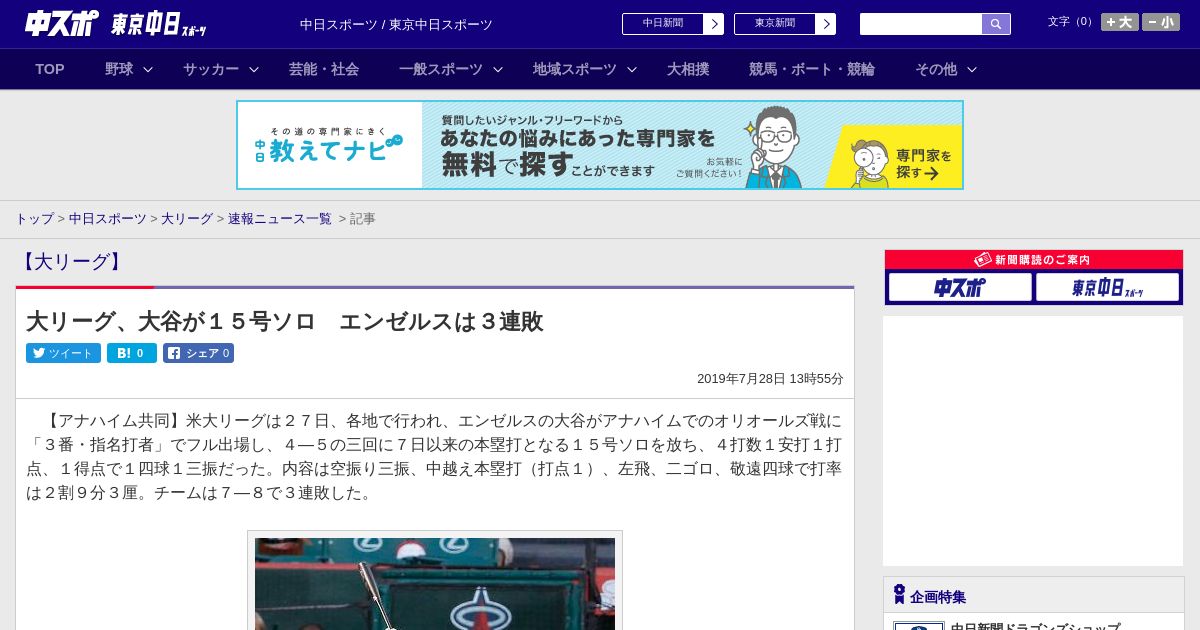1200x630 pixels.
Task: Open the article photo of the batter
Action: click(435, 583)
